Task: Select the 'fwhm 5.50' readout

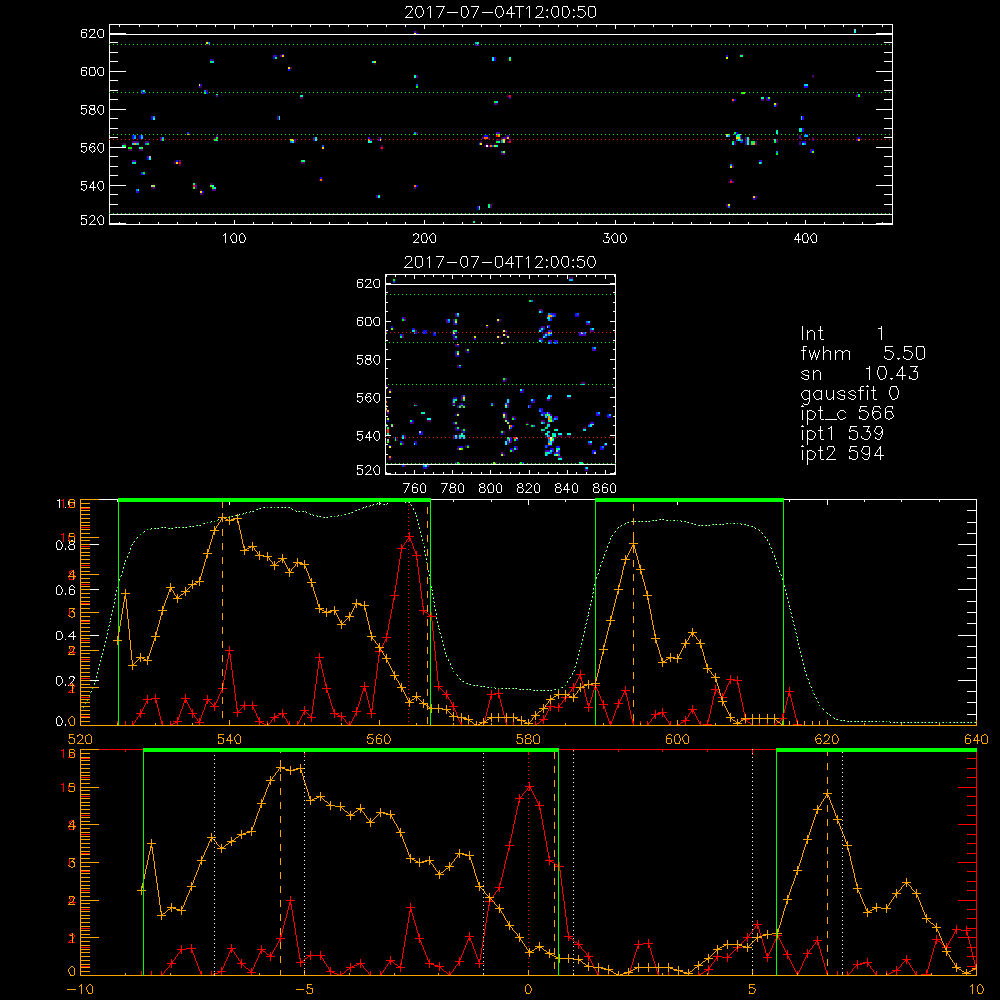Action: click(863, 353)
